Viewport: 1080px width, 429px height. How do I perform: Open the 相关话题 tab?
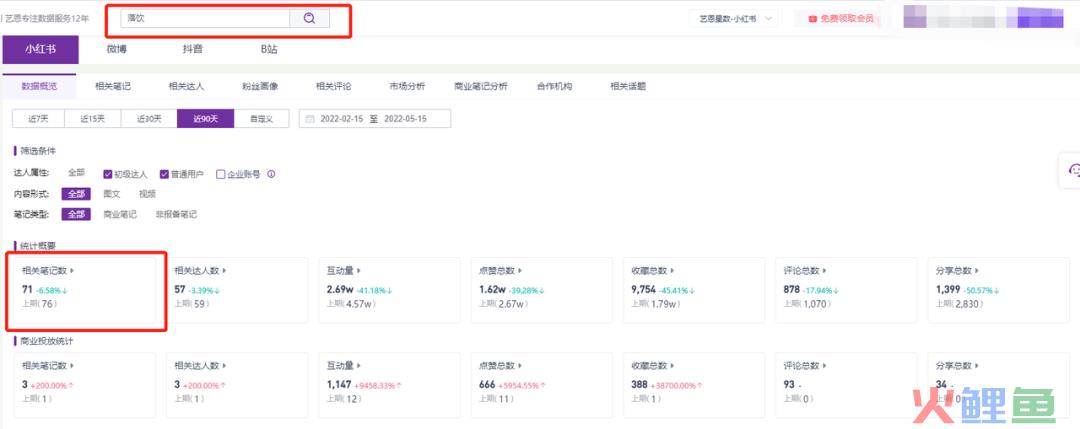coord(628,87)
